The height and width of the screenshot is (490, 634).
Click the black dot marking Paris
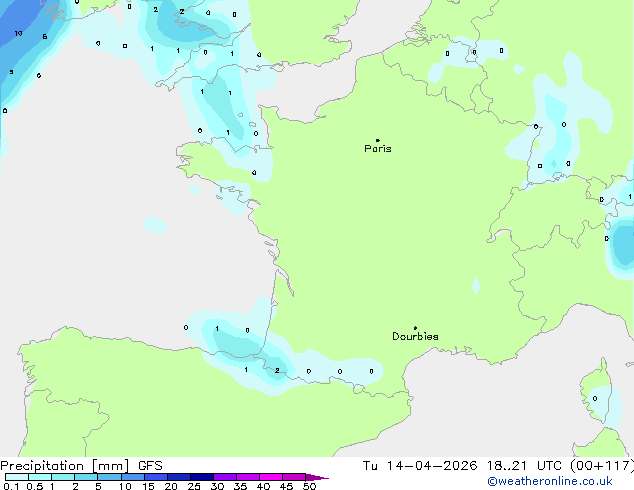pyautogui.click(x=378, y=140)
